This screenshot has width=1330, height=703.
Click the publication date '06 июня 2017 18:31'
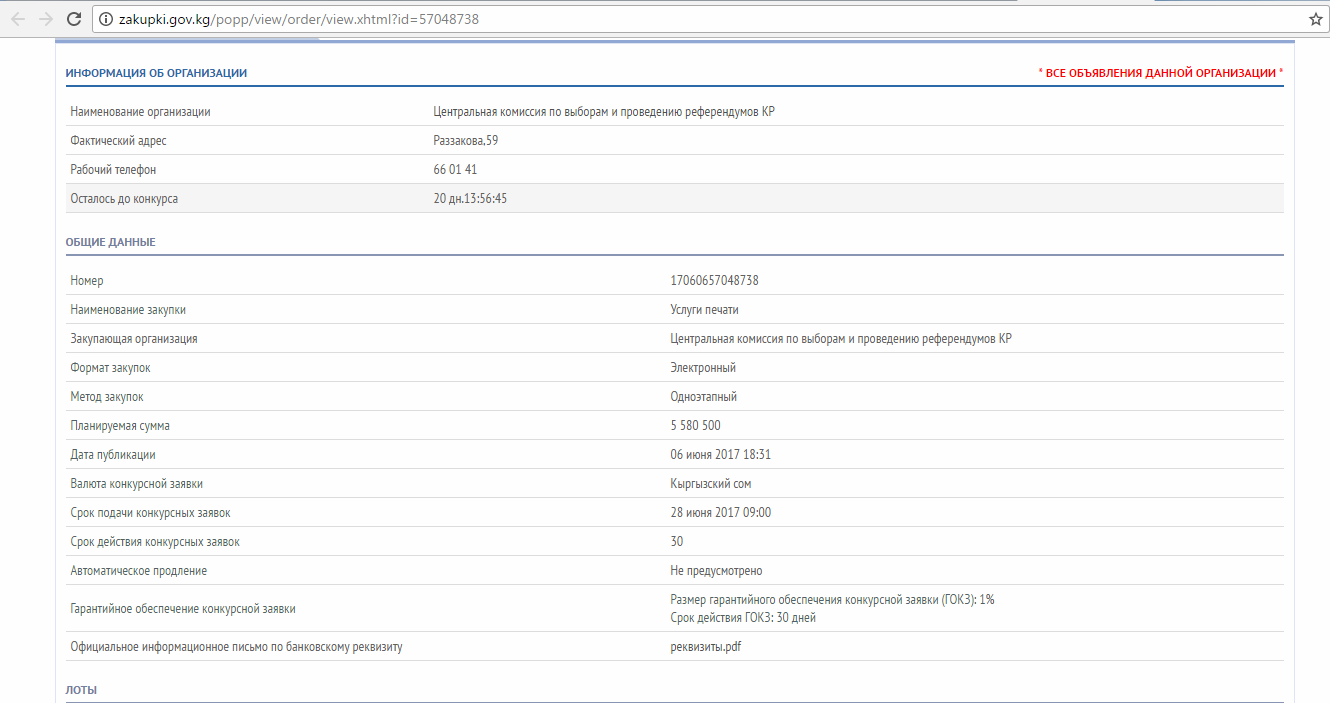(720, 455)
